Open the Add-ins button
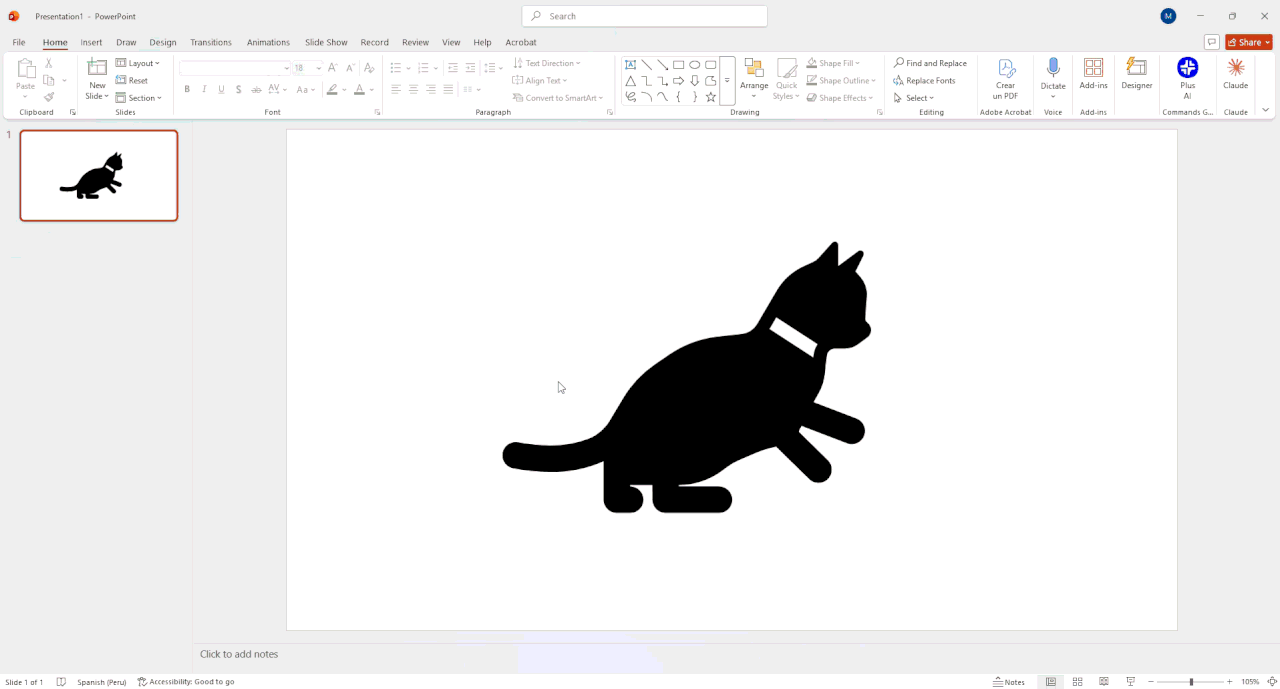 pos(1094,74)
